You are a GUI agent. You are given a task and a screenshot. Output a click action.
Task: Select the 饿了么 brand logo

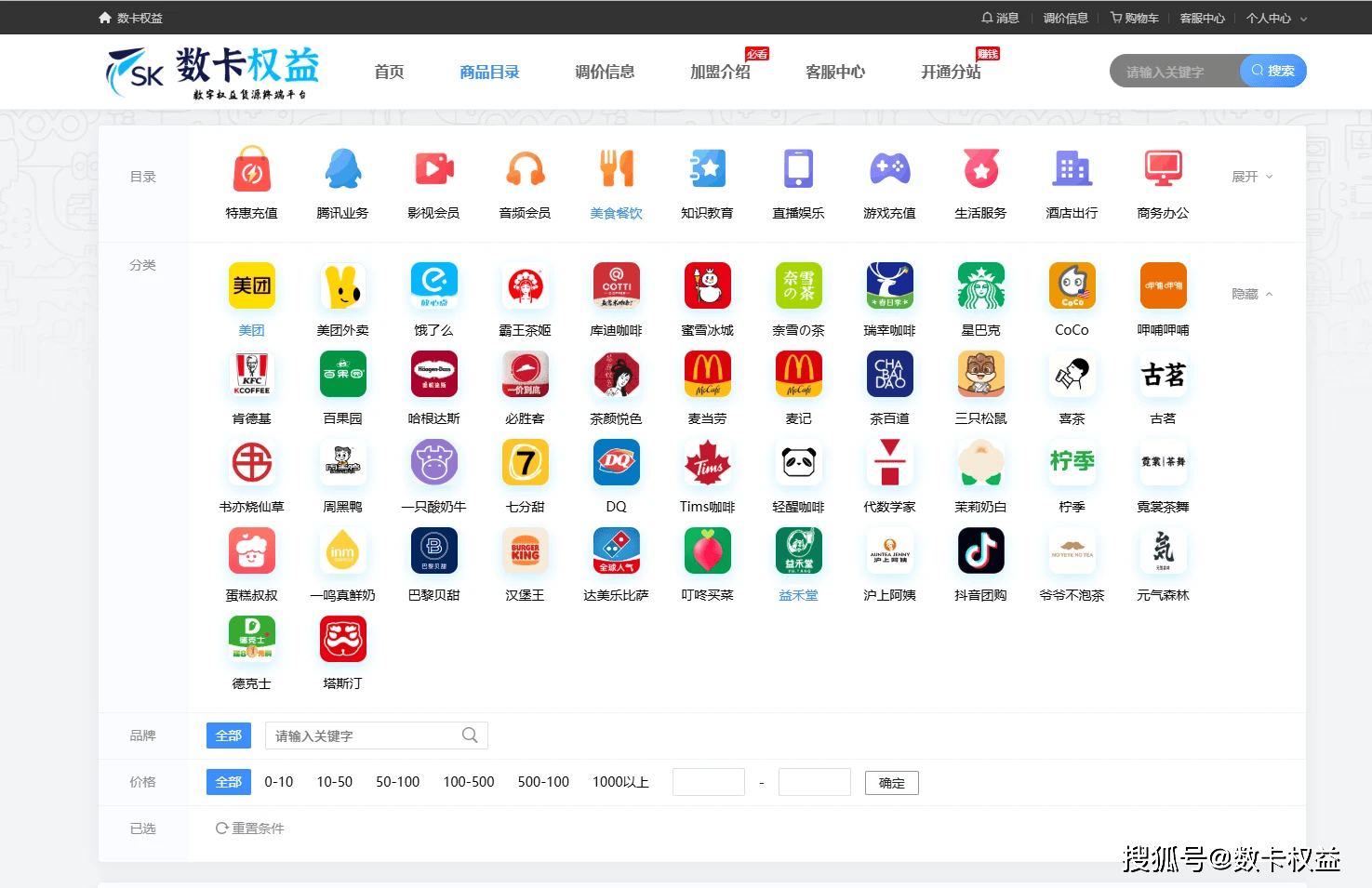pos(433,285)
